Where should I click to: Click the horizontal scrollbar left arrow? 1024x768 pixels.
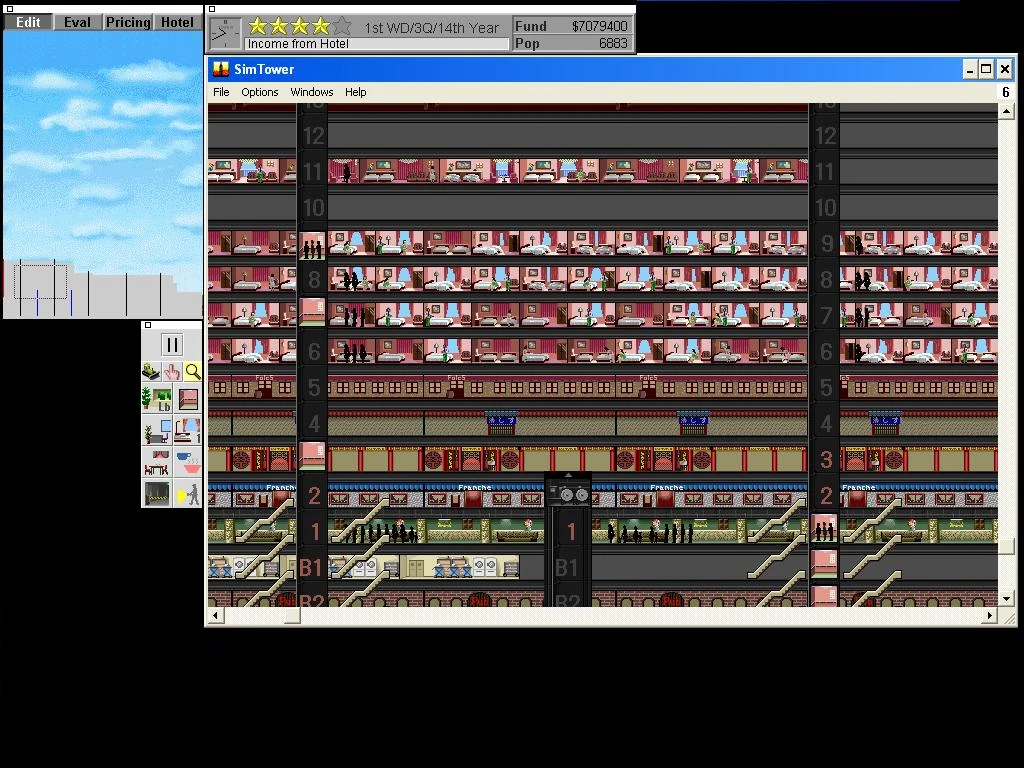(216, 615)
